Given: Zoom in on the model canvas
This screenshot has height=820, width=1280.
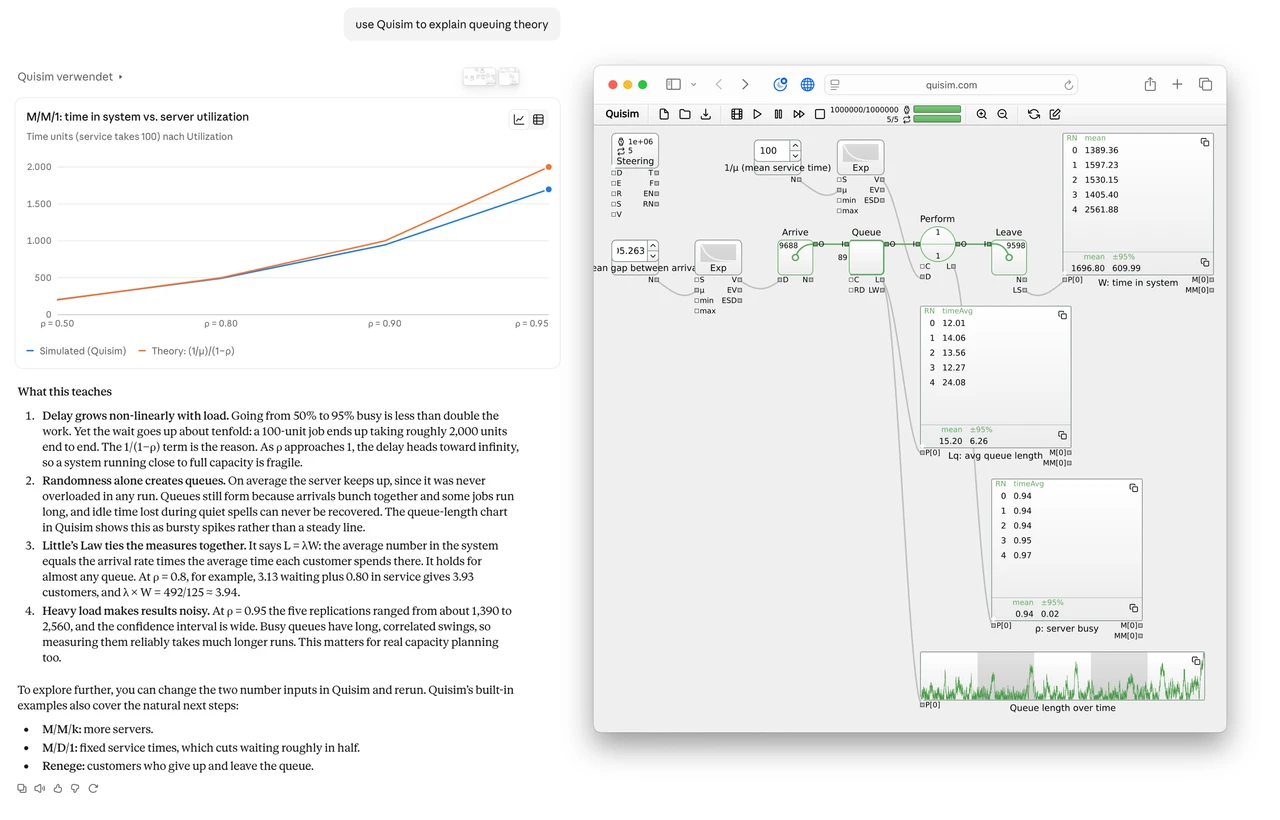Looking at the screenshot, I should [982, 114].
